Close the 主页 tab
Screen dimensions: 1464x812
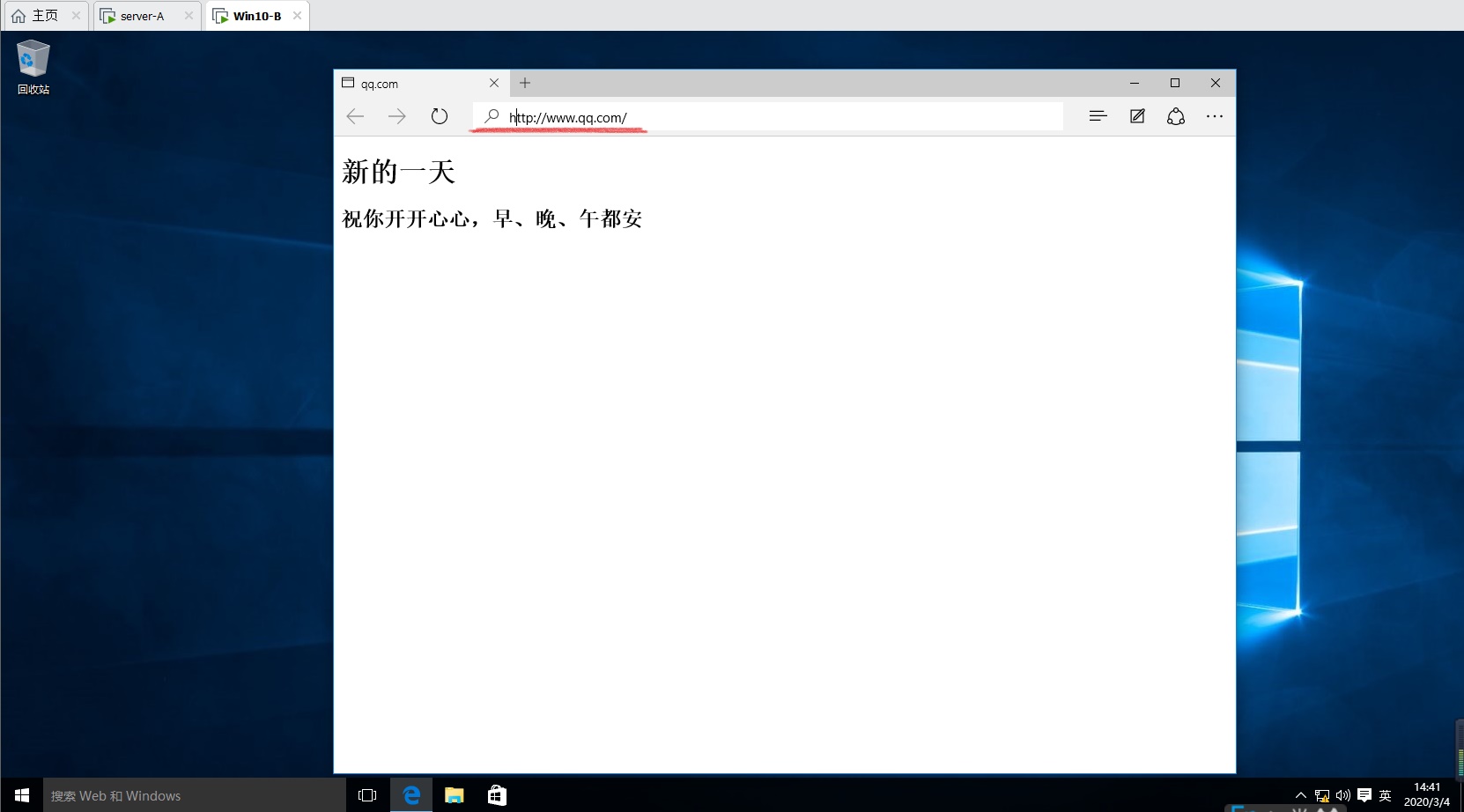[x=77, y=16]
